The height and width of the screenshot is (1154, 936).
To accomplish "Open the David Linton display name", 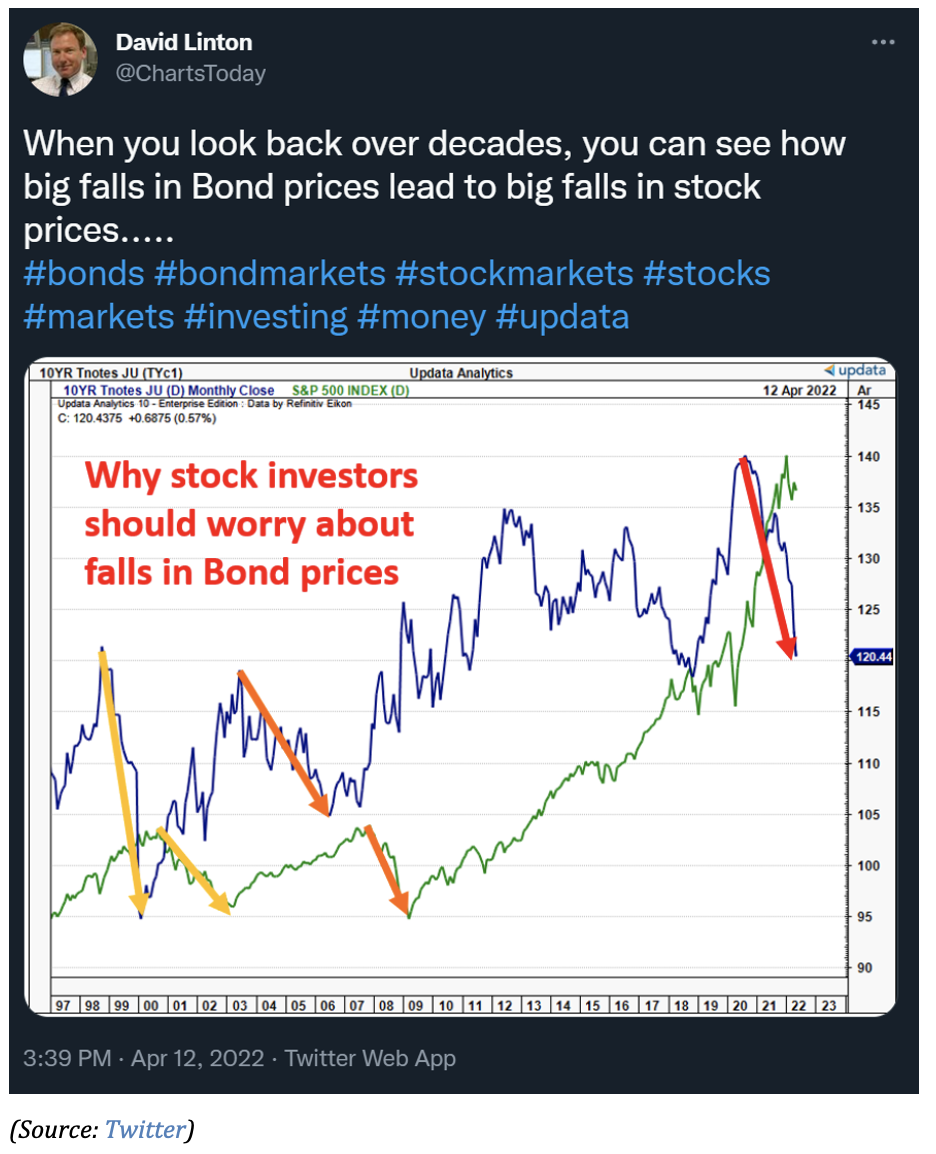I will pyautogui.click(x=184, y=43).
